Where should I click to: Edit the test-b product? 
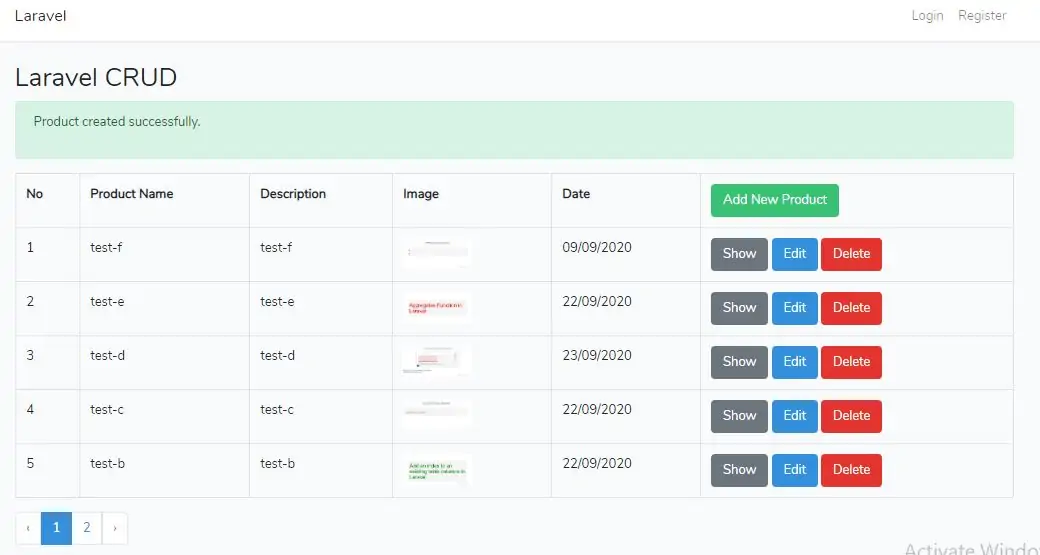pyautogui.click(x=795, y=470)
